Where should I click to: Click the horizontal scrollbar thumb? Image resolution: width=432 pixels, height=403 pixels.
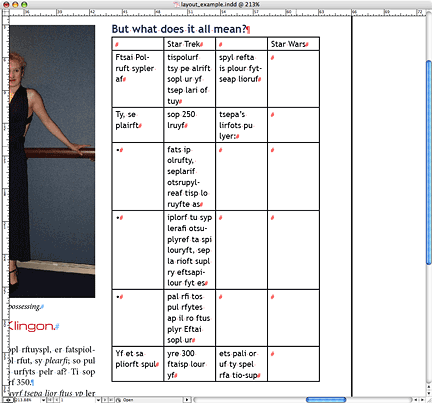pos(326,400)
